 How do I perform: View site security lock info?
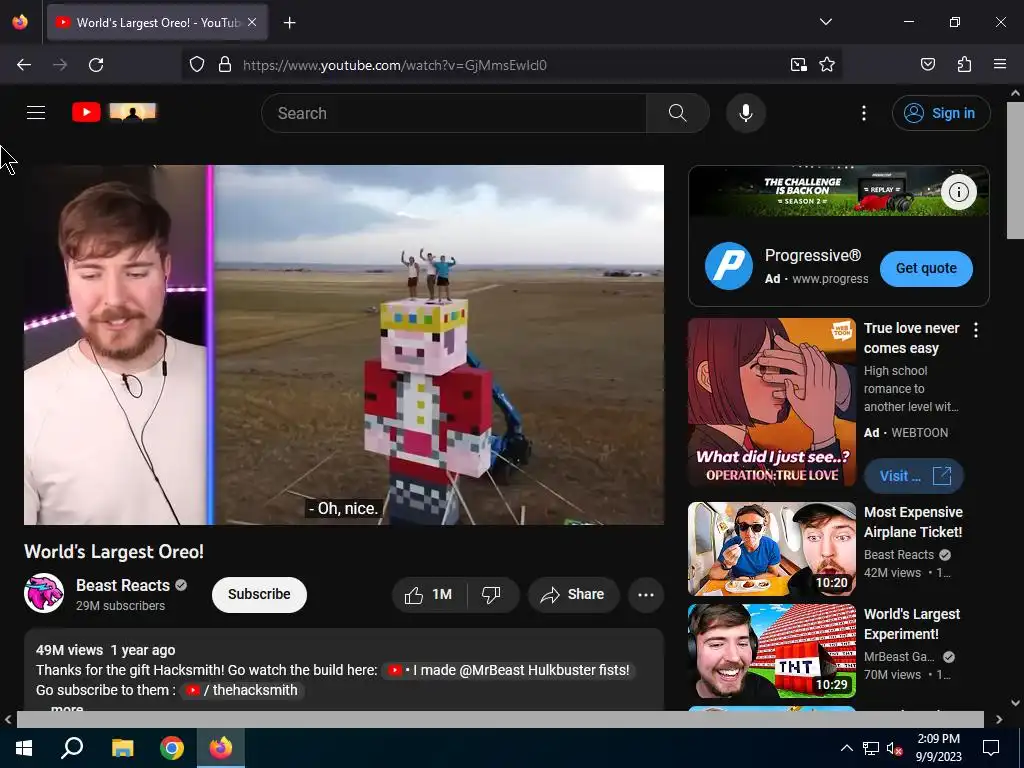(x=225, y=65)
